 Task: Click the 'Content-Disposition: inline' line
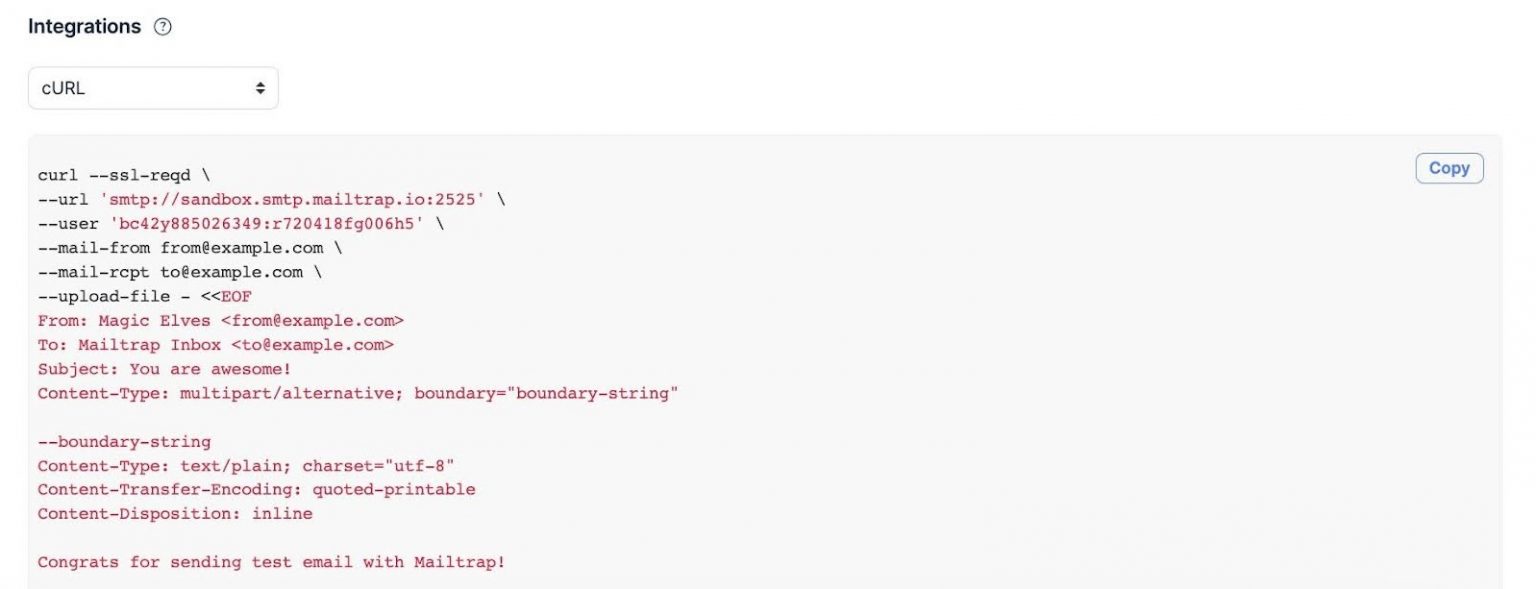coord(175,514)
